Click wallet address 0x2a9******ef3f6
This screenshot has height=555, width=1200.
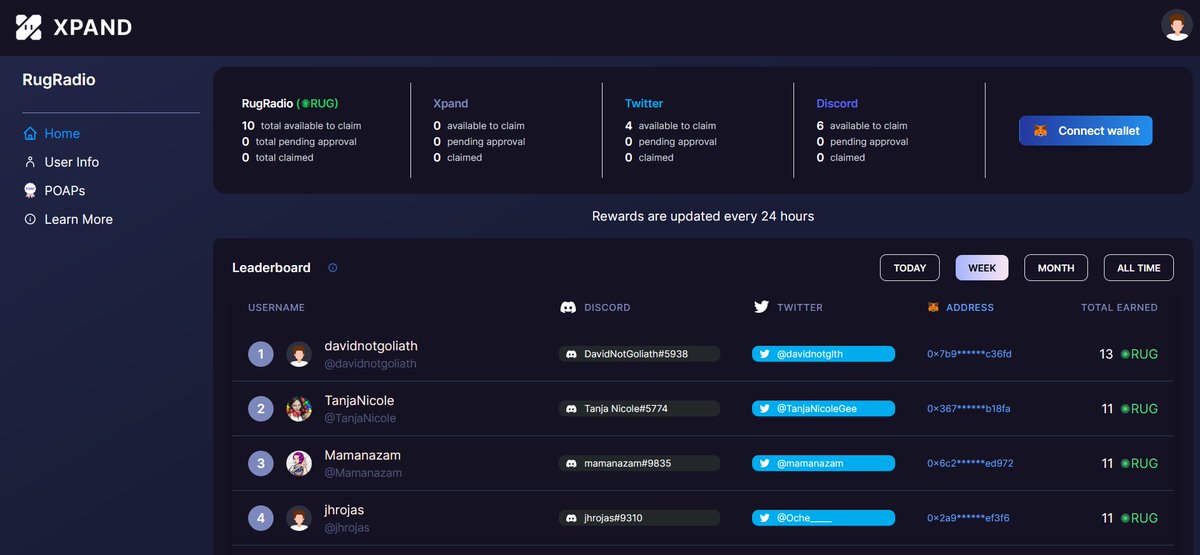click(x=968, y=518)
